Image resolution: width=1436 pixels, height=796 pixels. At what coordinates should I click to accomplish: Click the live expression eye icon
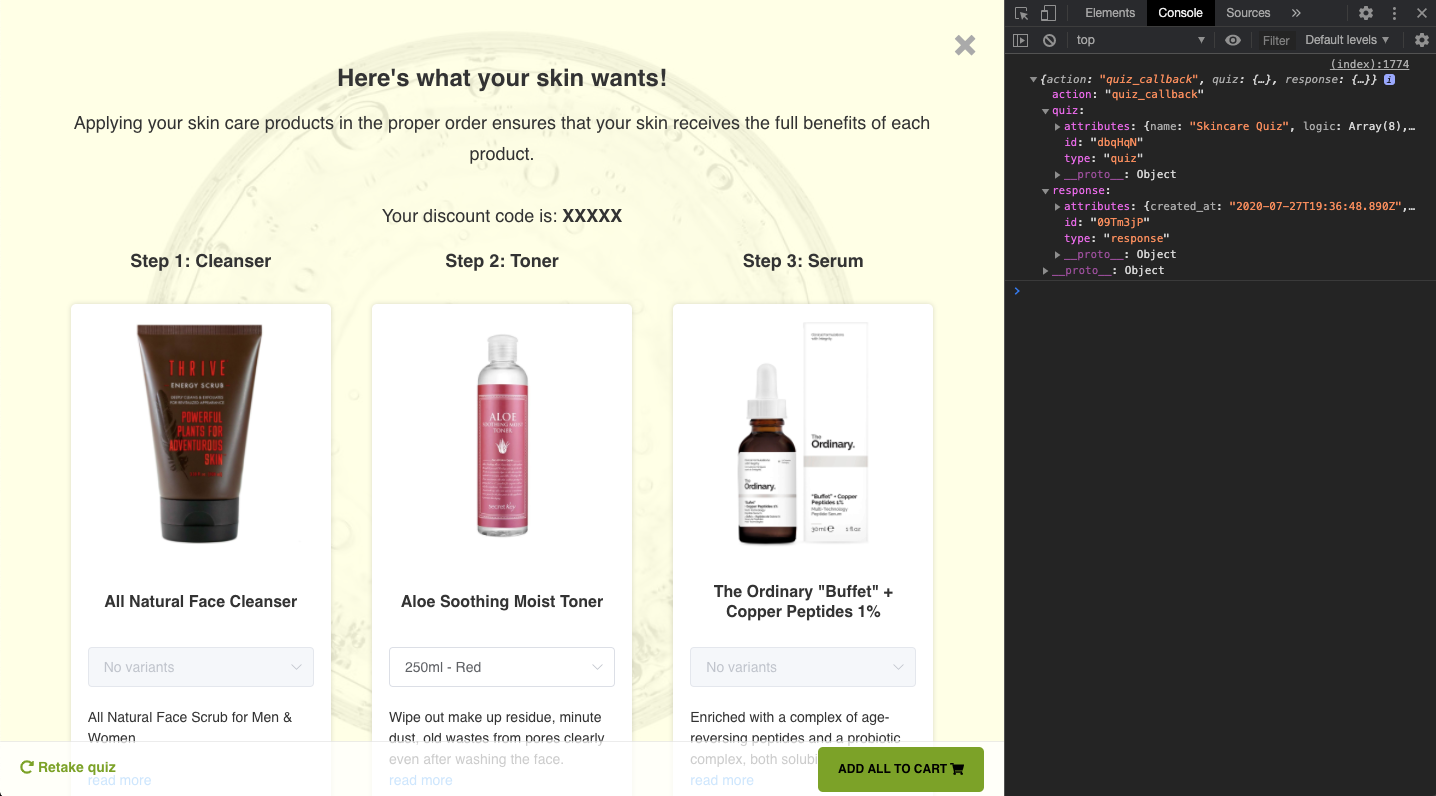click(x=1233, y=40)
